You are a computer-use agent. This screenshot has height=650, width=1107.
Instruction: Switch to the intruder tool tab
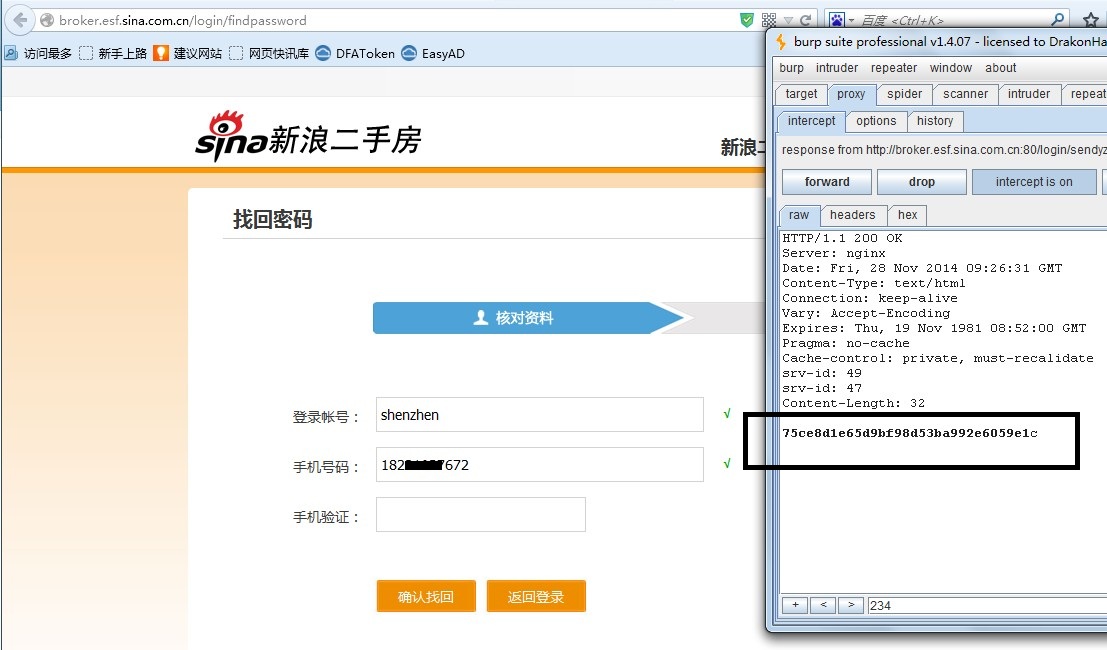1029,94
